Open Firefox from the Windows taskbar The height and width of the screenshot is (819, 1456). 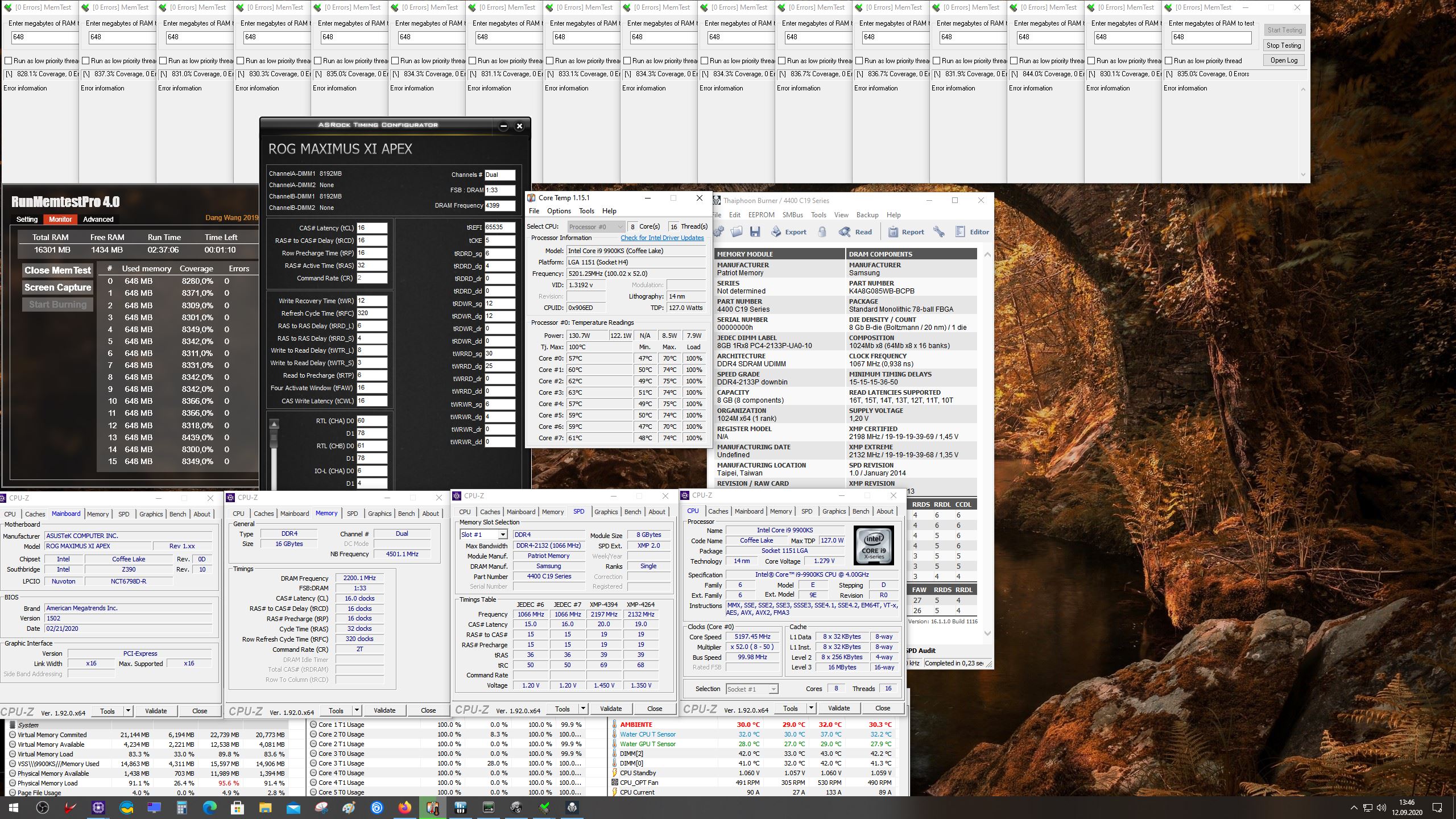[404, 807]
